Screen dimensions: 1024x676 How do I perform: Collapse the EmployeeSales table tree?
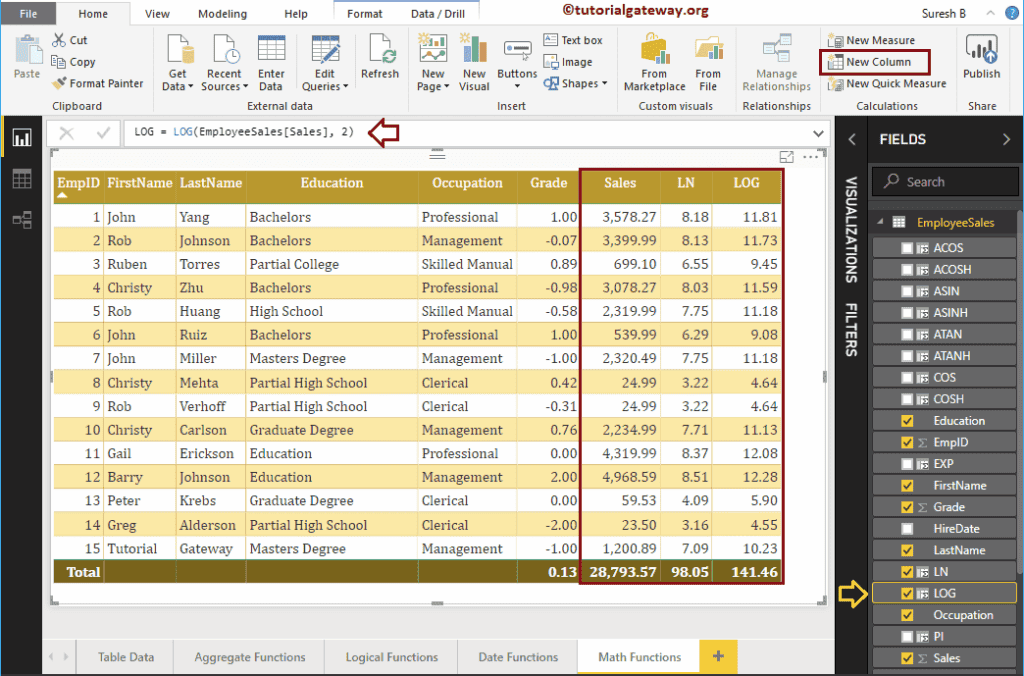pyautogui.click(x=879, y=223)
